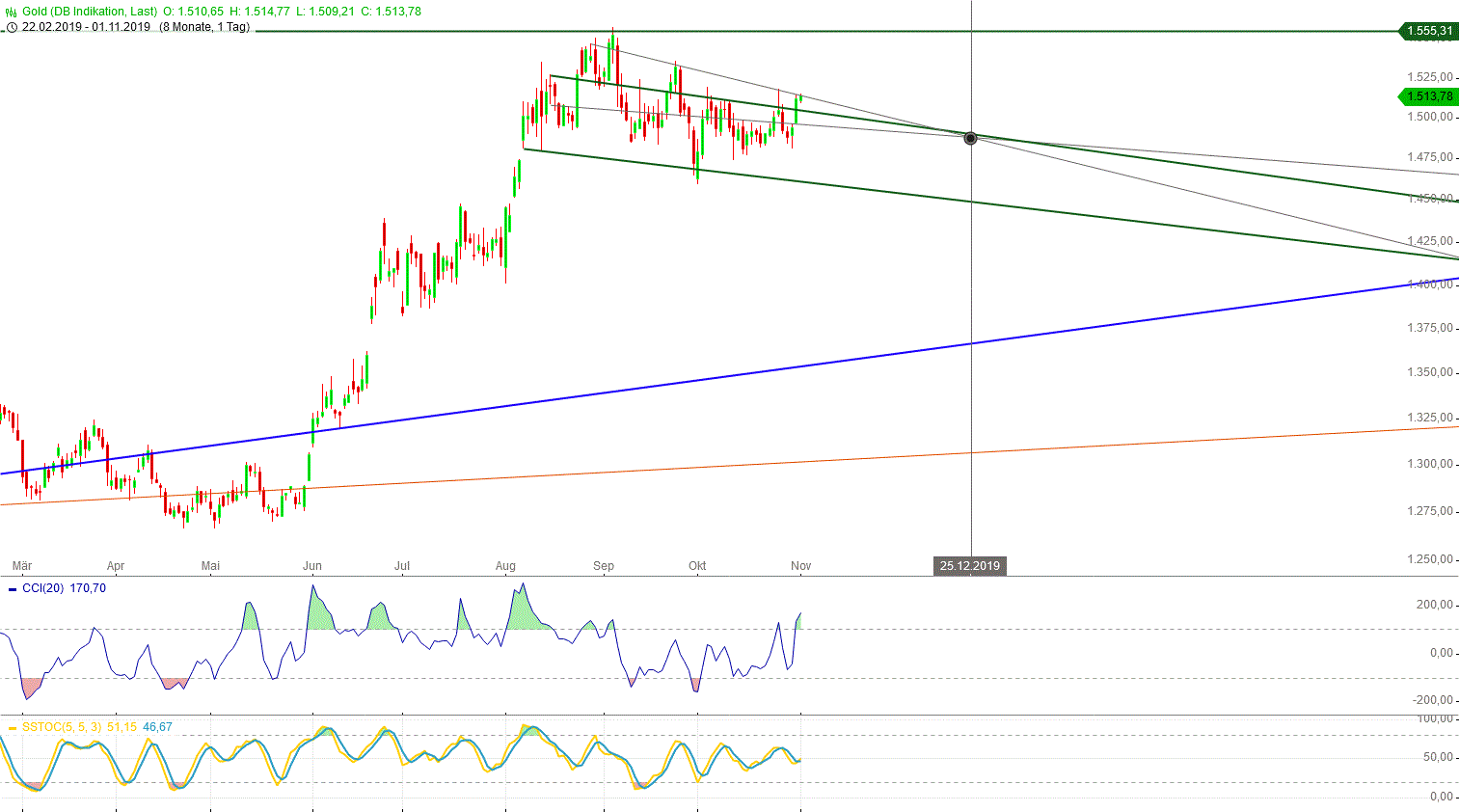Click the closing price C: 1.513,78 in header
Viewport: 1459px width, 812px height.
[x=390, y=12]
